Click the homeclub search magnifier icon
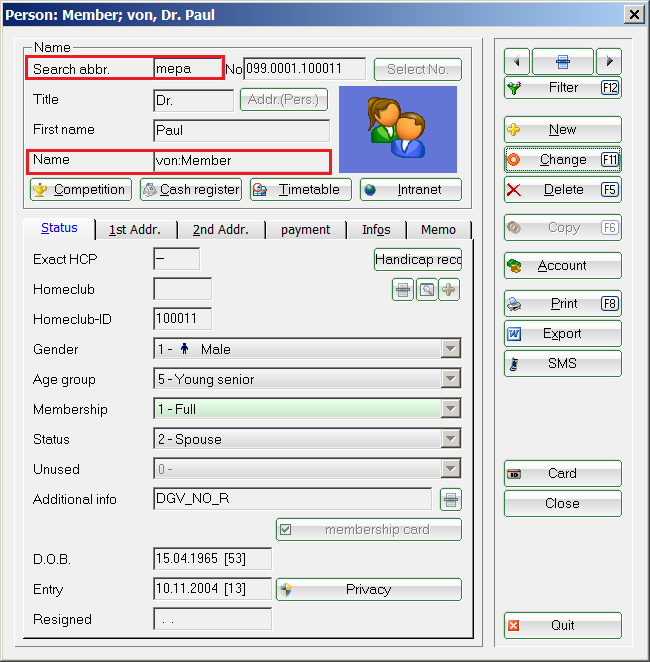The width and height of the screenshot is (650, 662). (x=427, y=290)
